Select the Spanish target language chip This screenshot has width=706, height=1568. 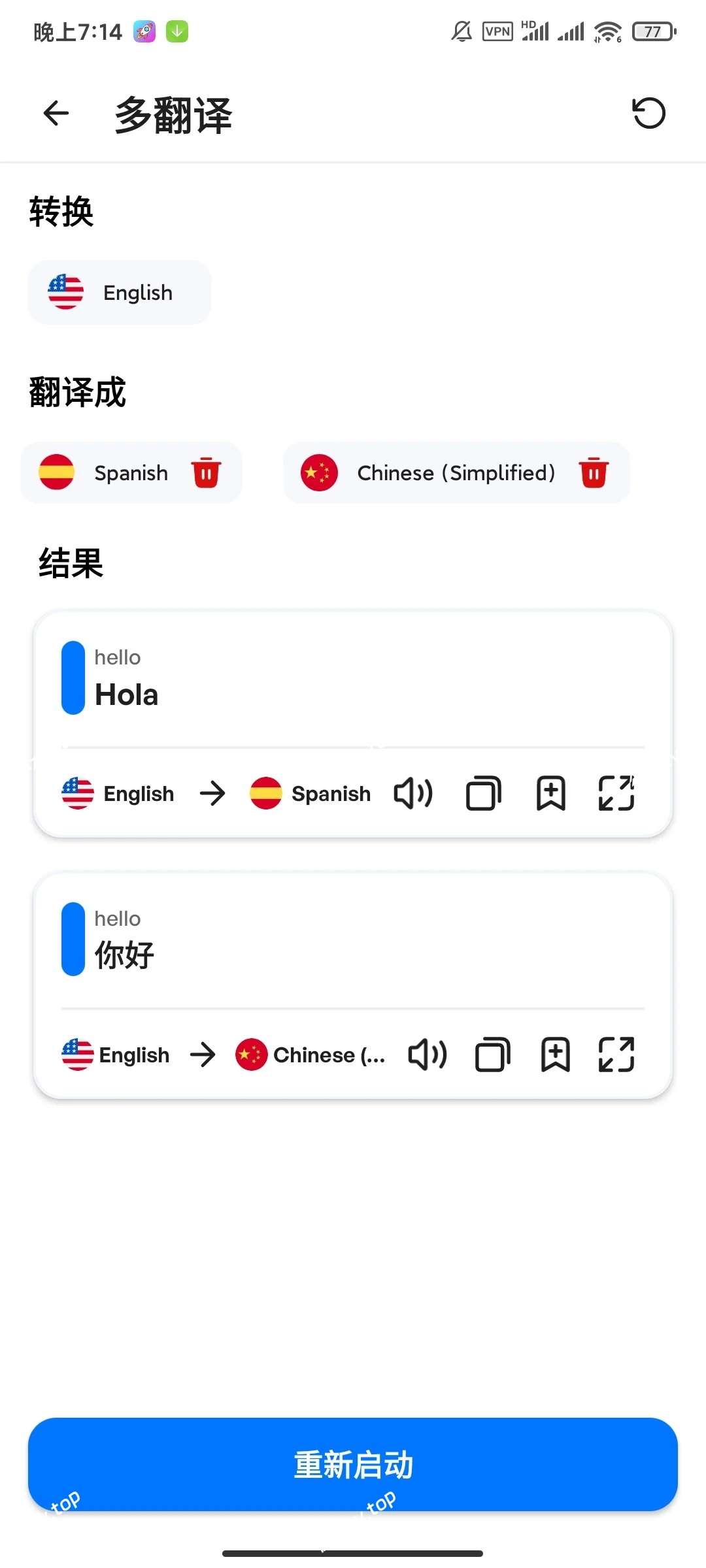click(111, 472)
